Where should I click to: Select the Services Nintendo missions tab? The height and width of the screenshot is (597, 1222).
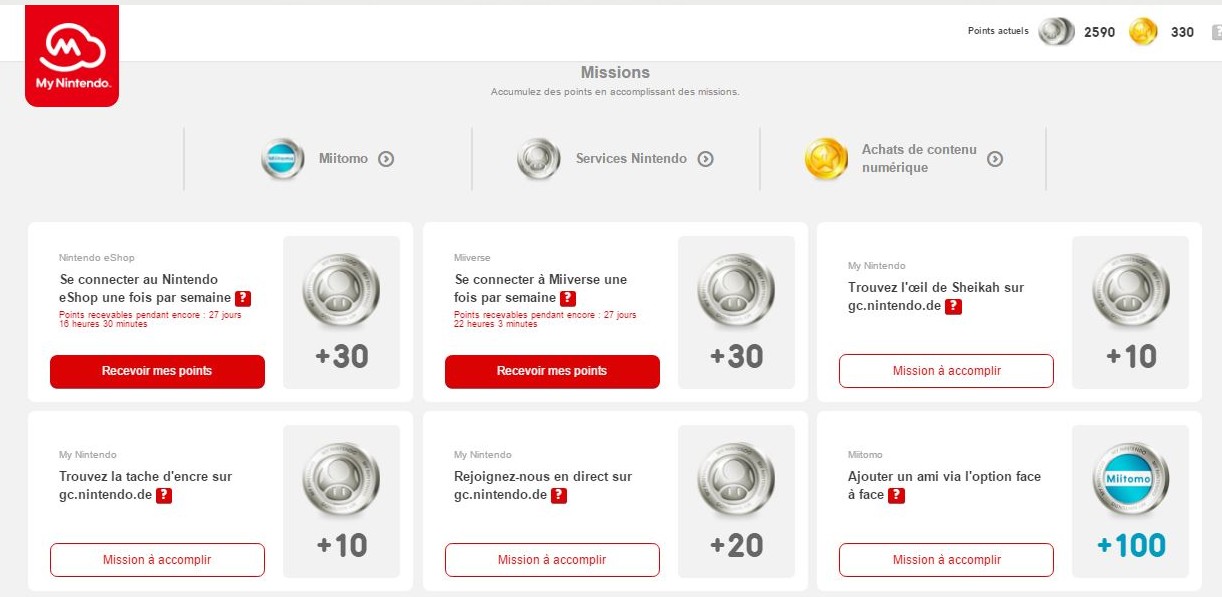[x=616, y=159]
